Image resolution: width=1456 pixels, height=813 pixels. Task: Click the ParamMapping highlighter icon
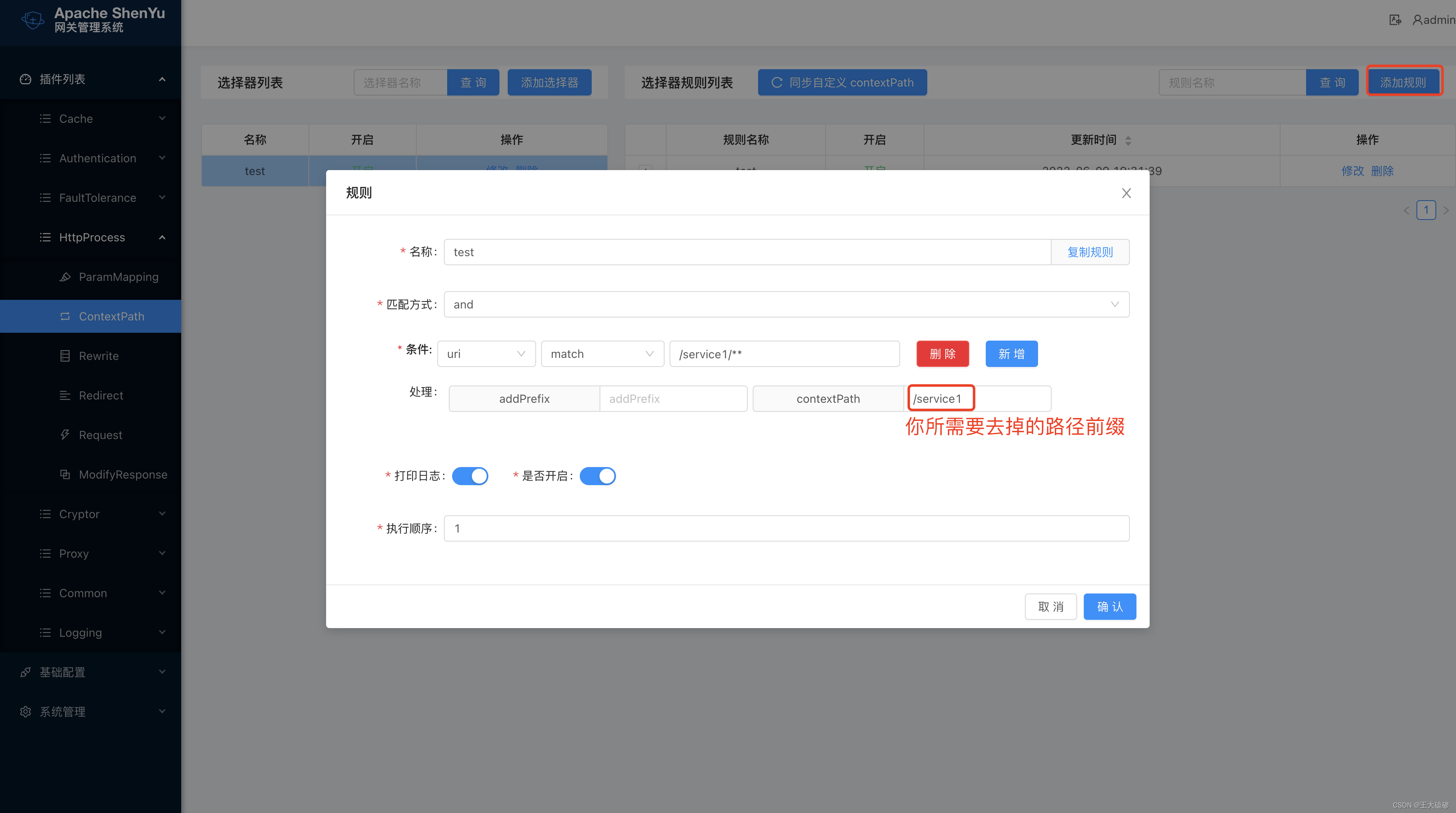(65, 277)
